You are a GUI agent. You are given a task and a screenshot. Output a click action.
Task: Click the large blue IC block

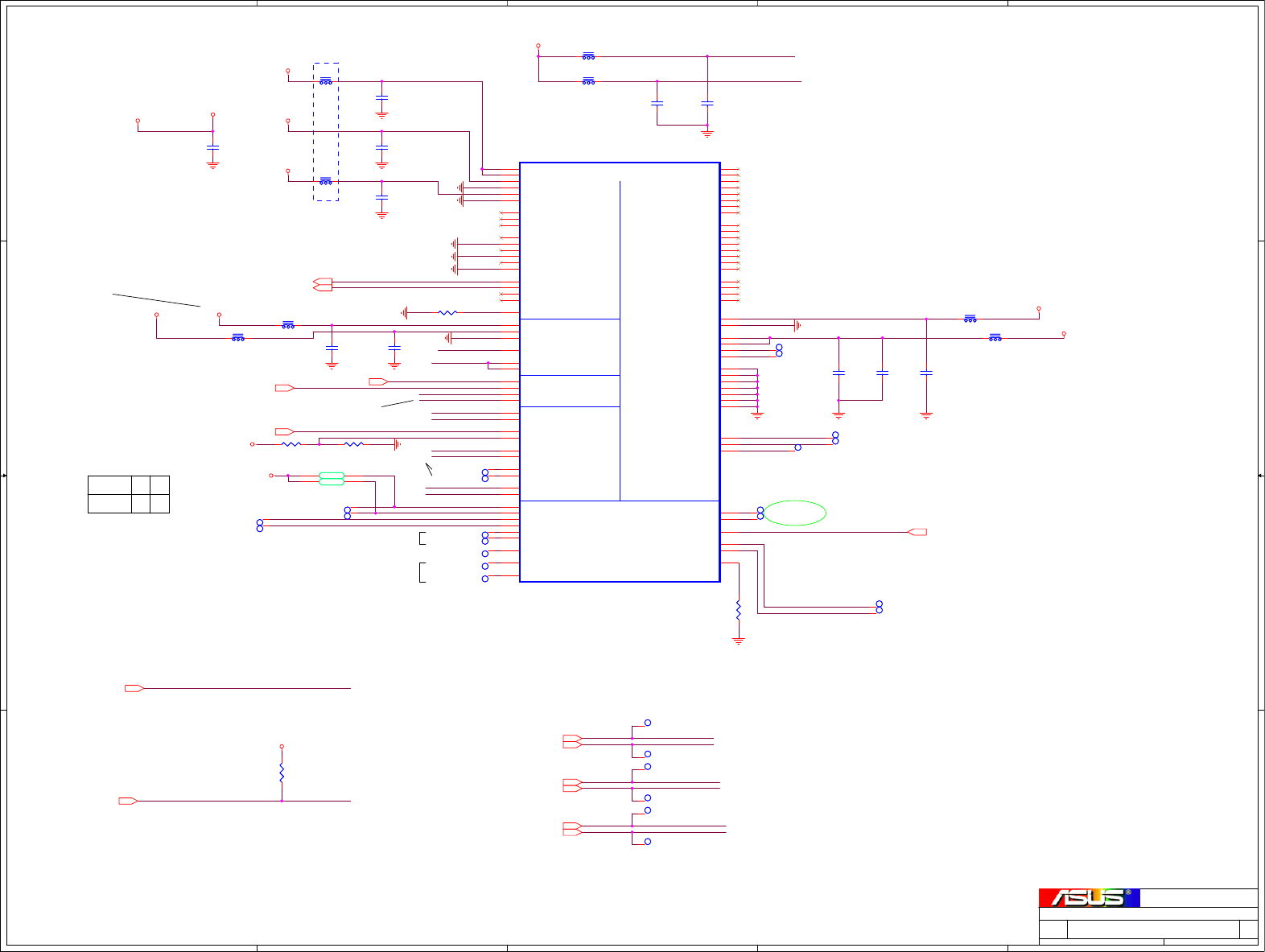(620, 372)
